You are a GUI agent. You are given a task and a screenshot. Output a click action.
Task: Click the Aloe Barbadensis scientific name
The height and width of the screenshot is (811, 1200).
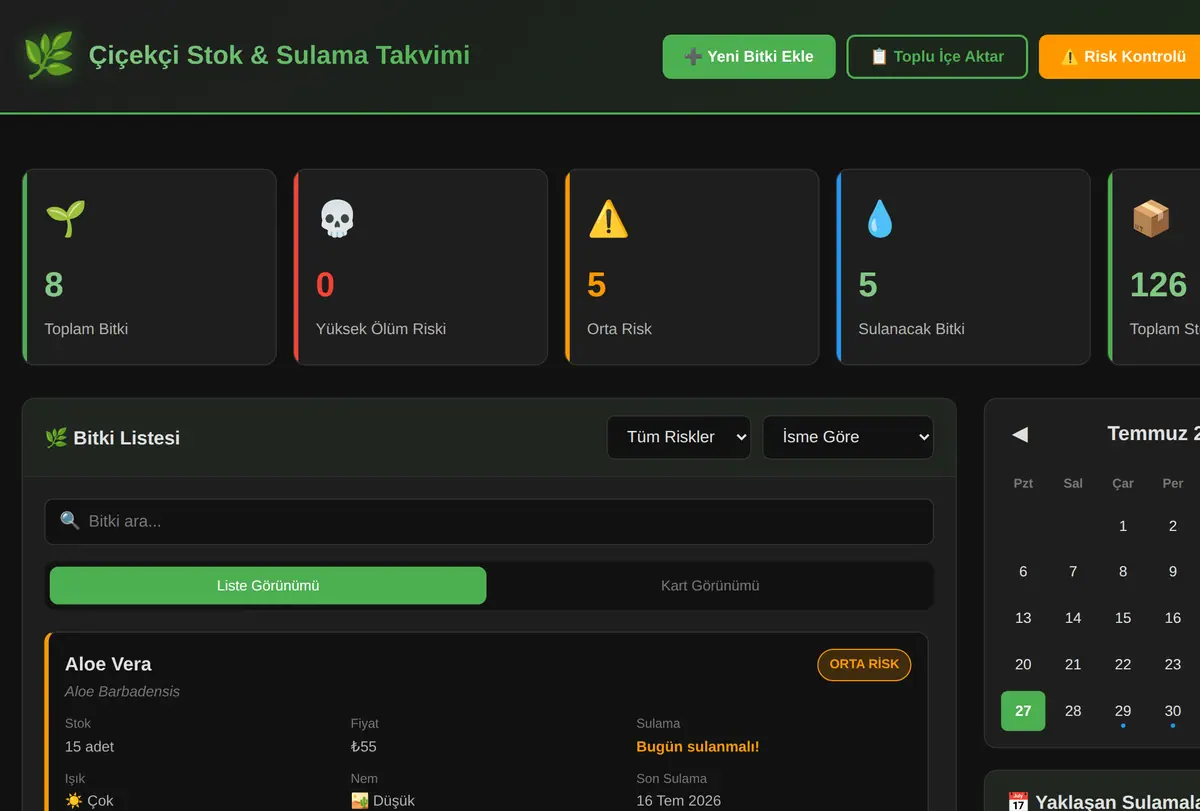[x=122, y=692]
